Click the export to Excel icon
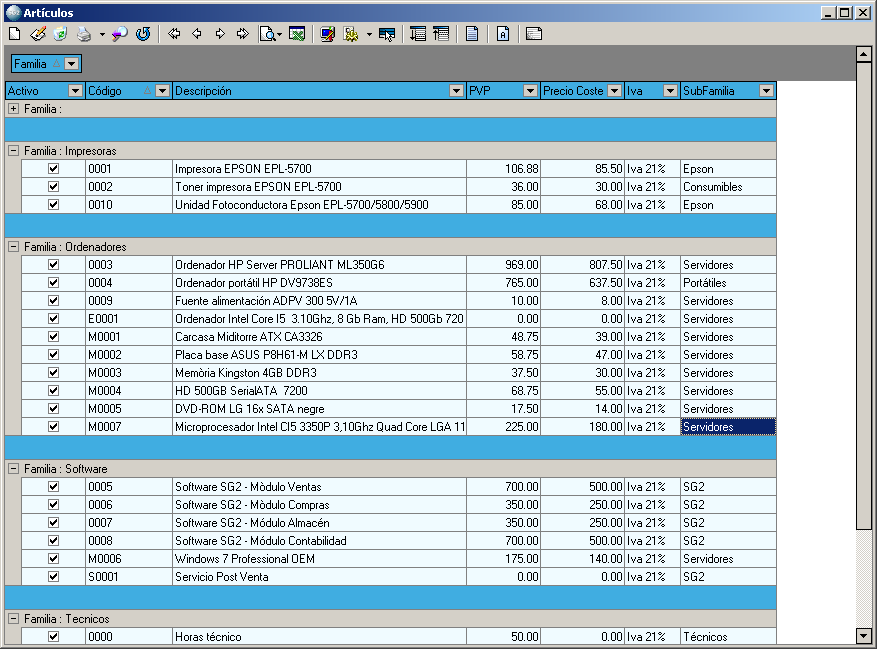Viewport: 877px width, 649px height. 297,34
